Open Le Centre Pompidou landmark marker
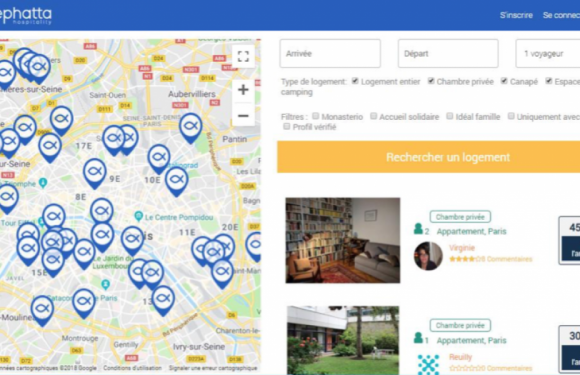Screen dimensions: 580x375 click(x=138, y=216)
